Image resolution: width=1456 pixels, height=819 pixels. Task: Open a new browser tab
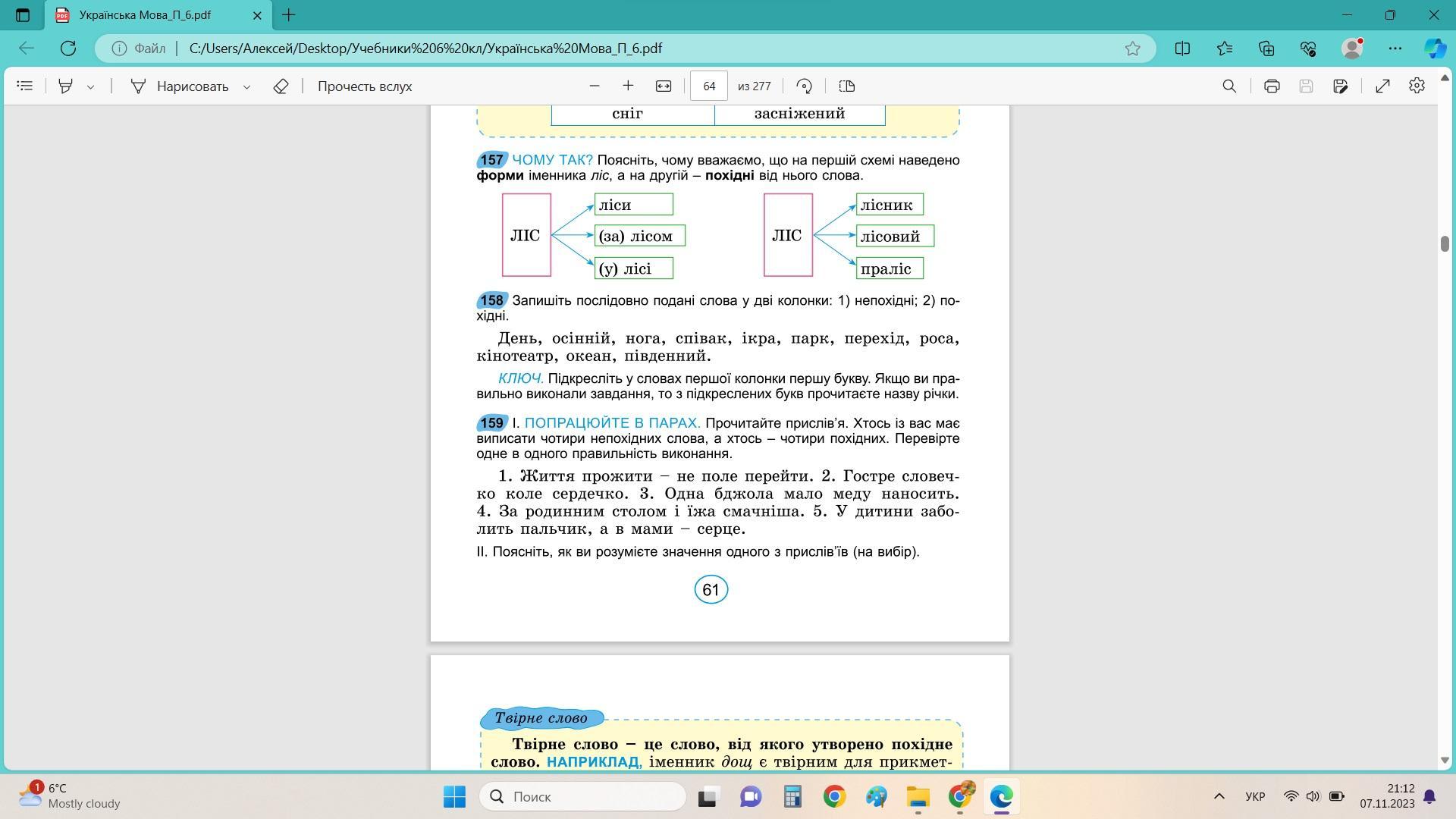(x=289, y=15)
